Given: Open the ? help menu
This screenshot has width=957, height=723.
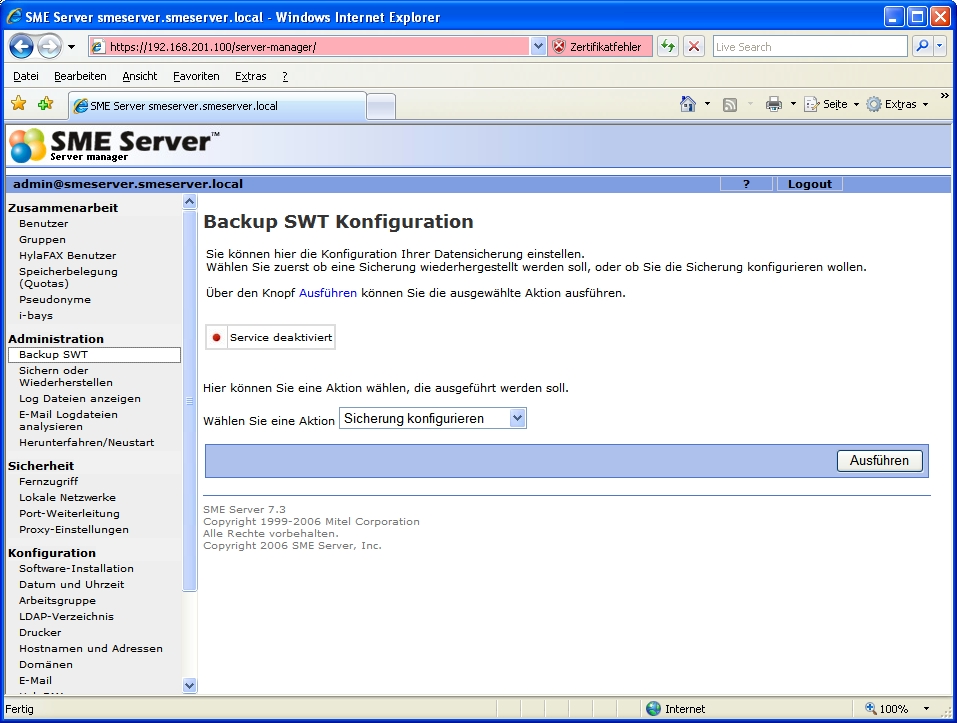Looking at the screenshot, I should click(x=285, y=76).
